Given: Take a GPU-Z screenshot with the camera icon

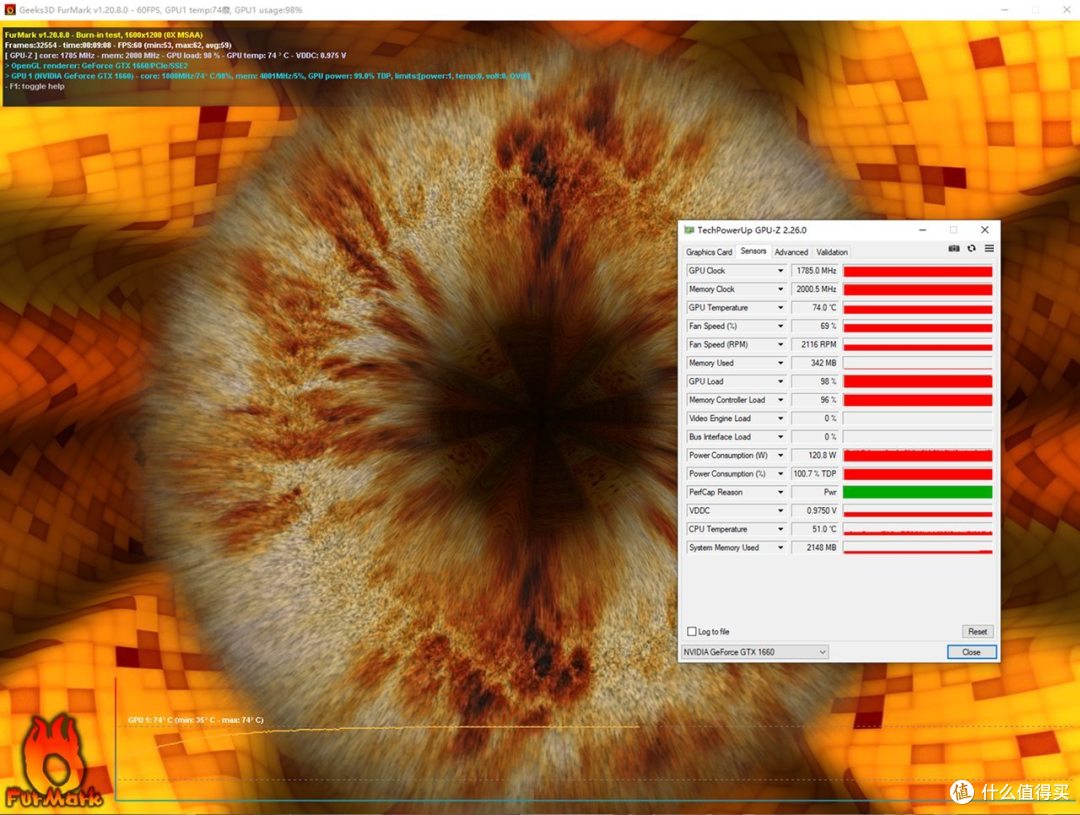Looking at the screenshot, I should (953, 249).
